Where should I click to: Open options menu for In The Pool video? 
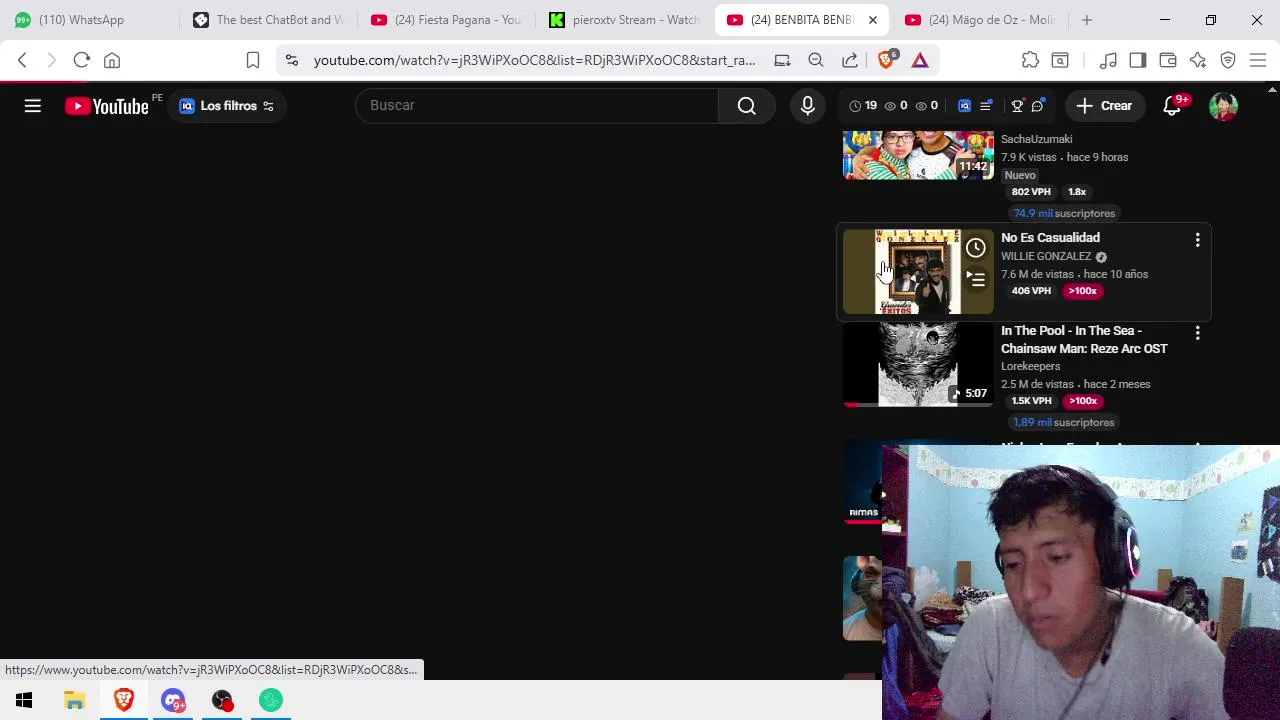(x=1197, y=333)
